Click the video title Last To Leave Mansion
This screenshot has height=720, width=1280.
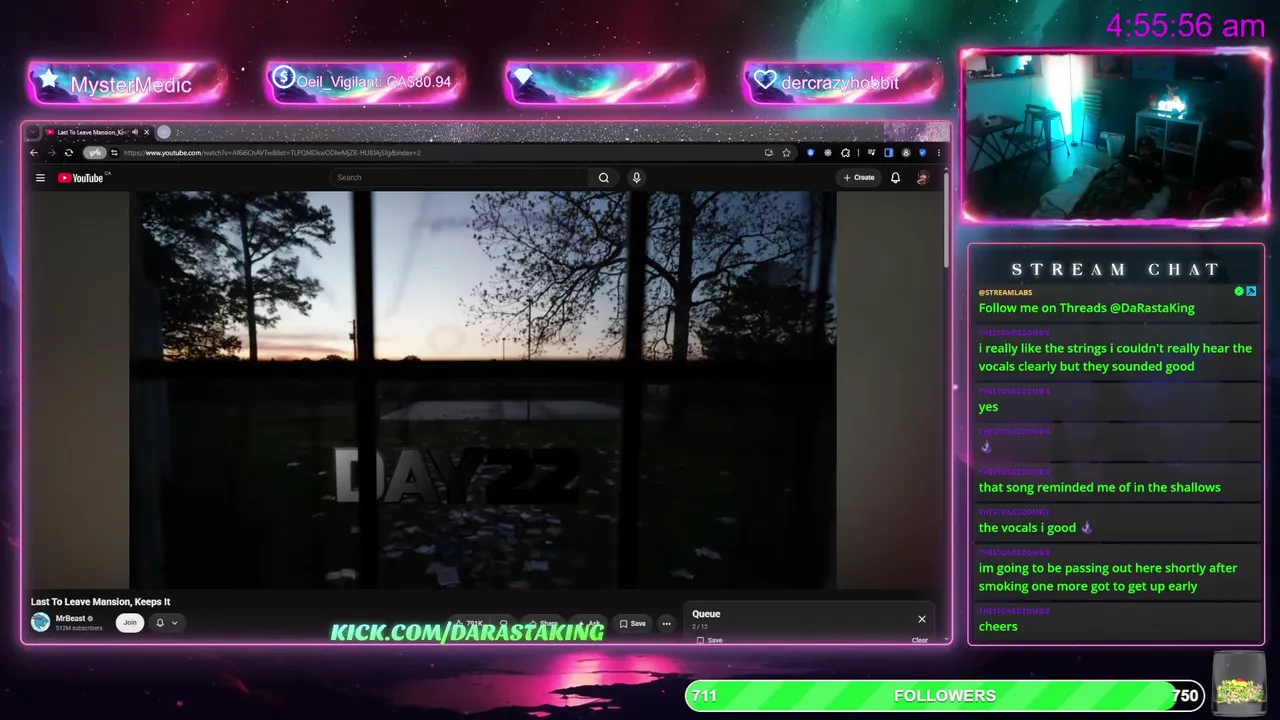(x=100, y=602)
